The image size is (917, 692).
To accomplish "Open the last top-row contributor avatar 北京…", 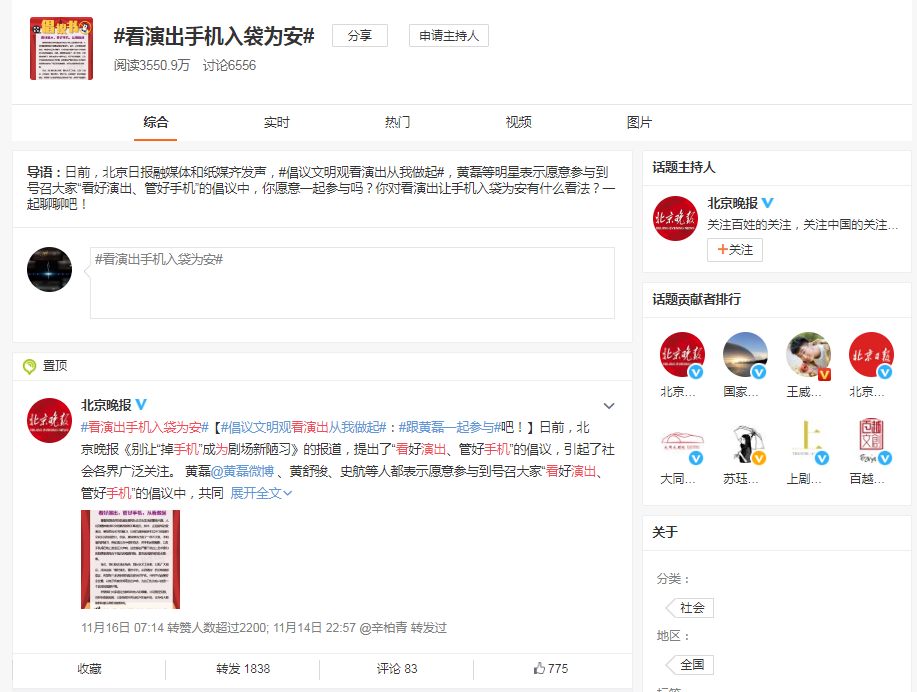I will click(x=871, y=354).
